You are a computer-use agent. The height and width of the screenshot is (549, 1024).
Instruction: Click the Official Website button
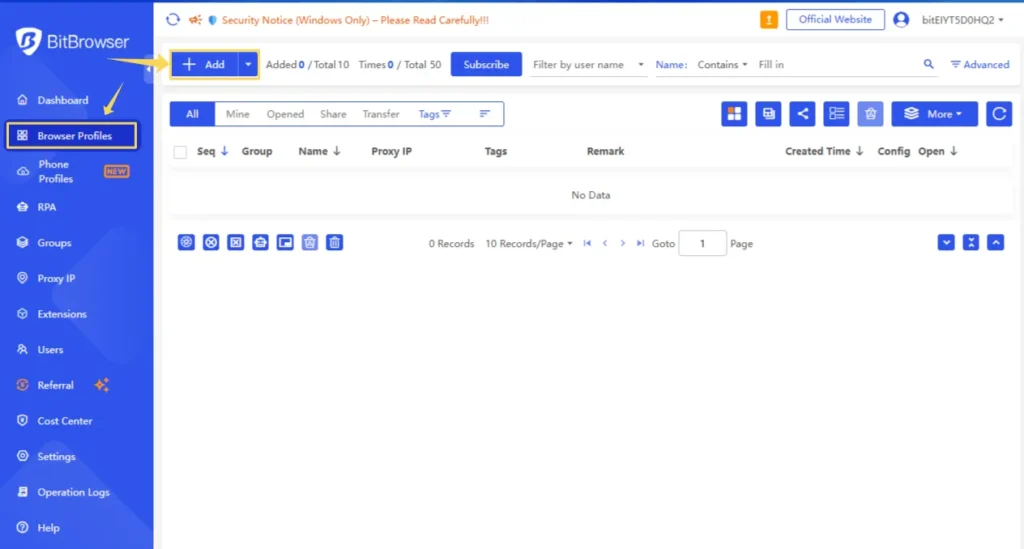coord(835,20)
